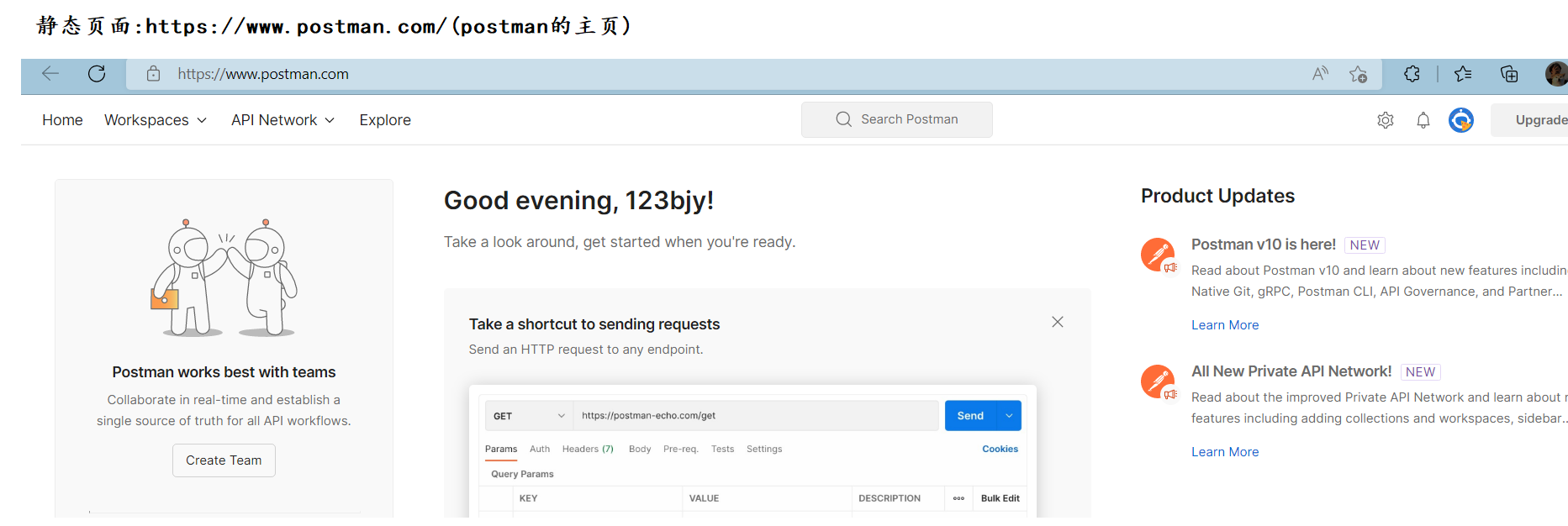1568x526 pixels.
Task: Click All New Private API Network! headline
Action: (1291, 371)
